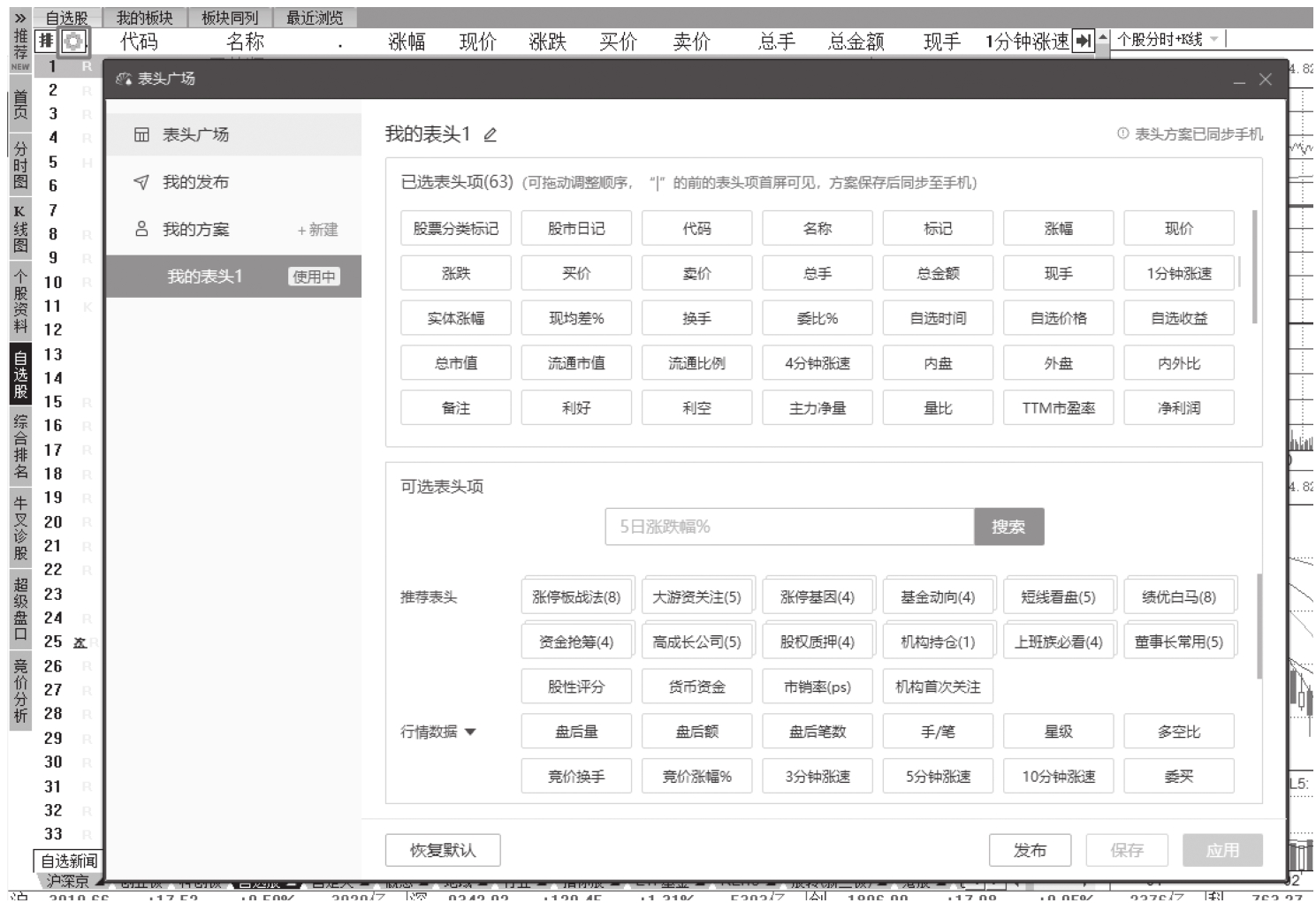Click the 使用中 badge on 我的表头1
The image size is (1316, 903).
click(314, 277)
